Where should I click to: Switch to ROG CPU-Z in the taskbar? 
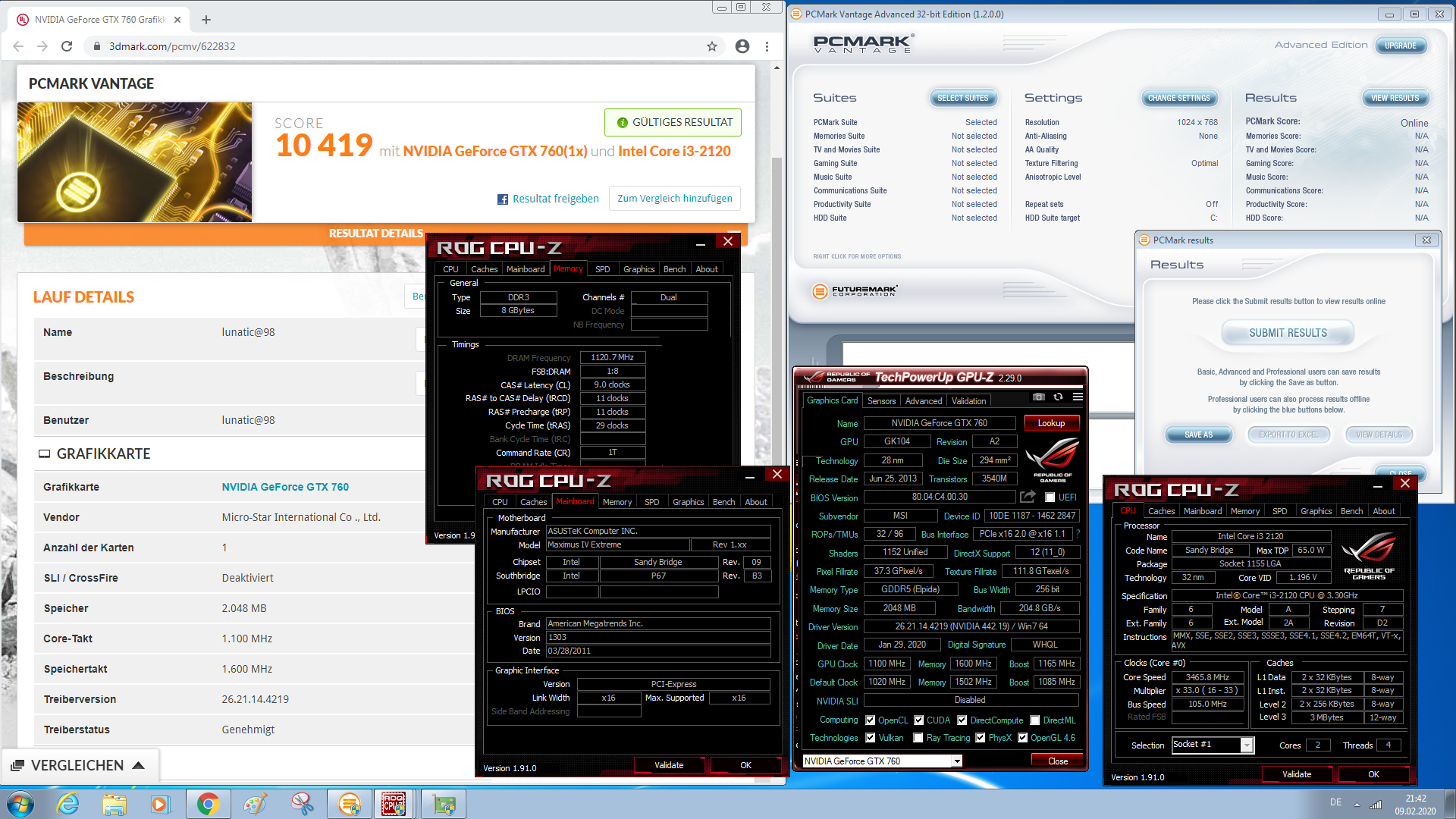point(393,804)
